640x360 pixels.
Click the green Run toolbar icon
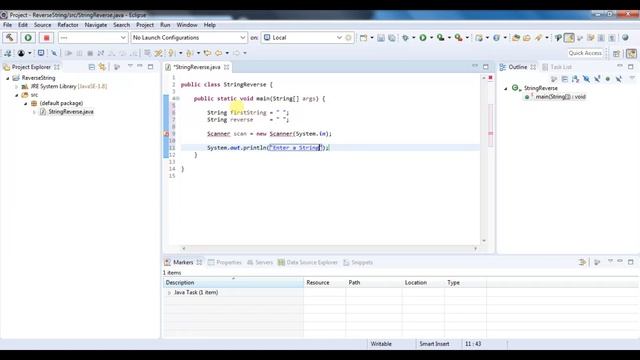click(423, 38)
